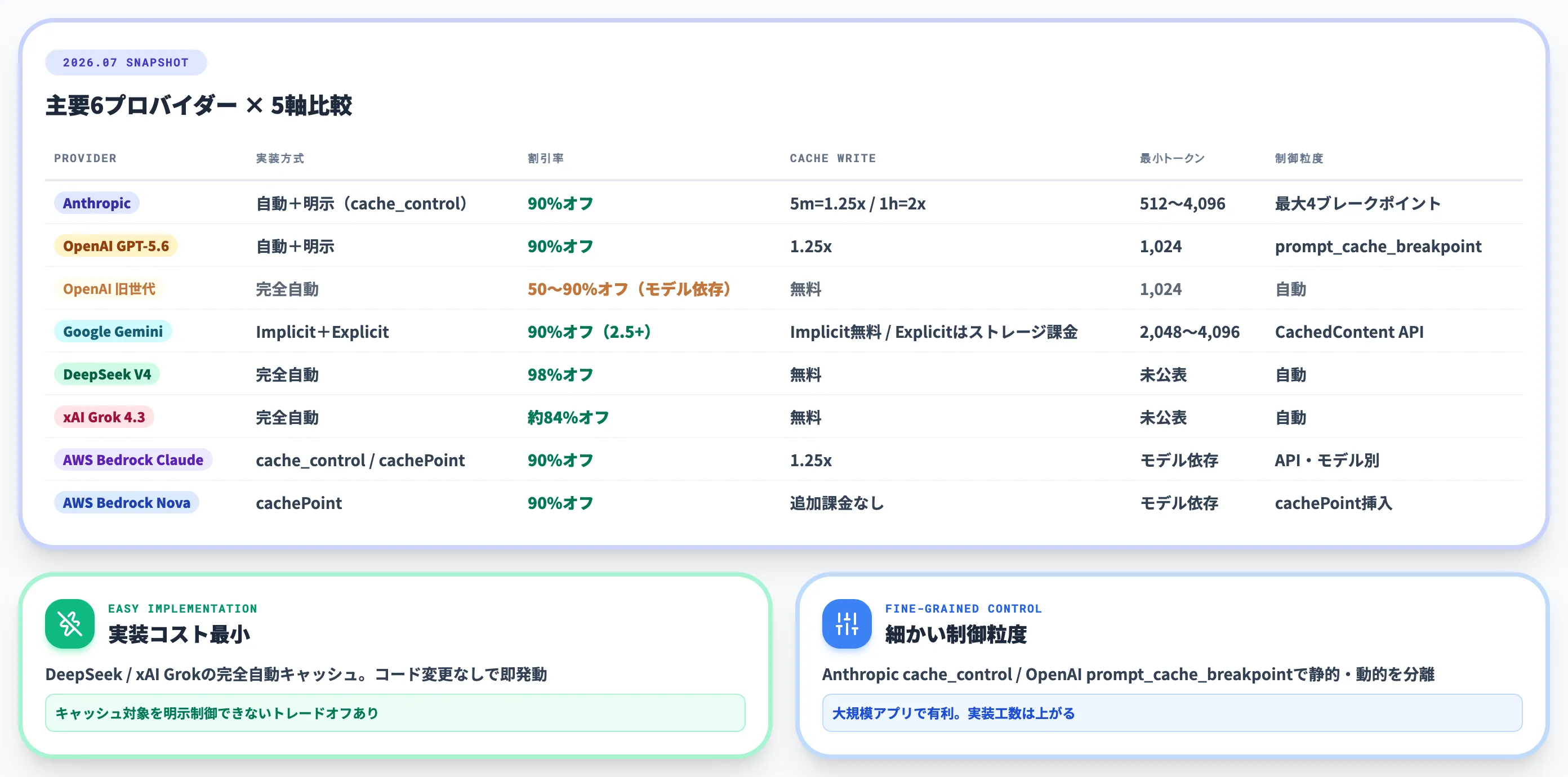Image resolution: width=1568 pixels, height=777 pixels.
Task: Click the heading 主要6プロバイダー × 5軸比較
Action: (x=198, y=105)
